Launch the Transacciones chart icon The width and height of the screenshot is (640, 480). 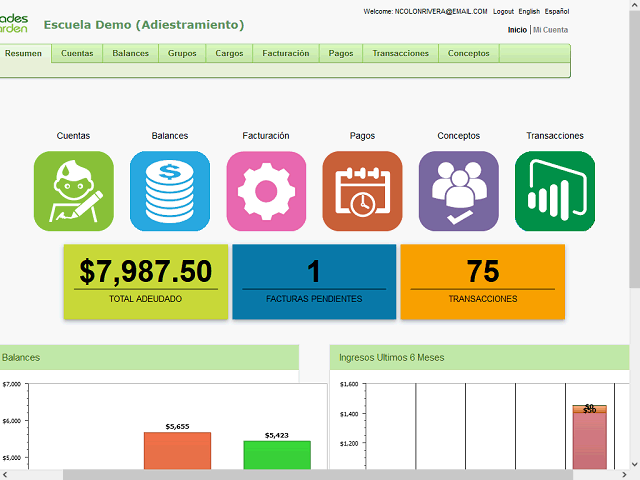pyautogui.click(x=555, y=191)
